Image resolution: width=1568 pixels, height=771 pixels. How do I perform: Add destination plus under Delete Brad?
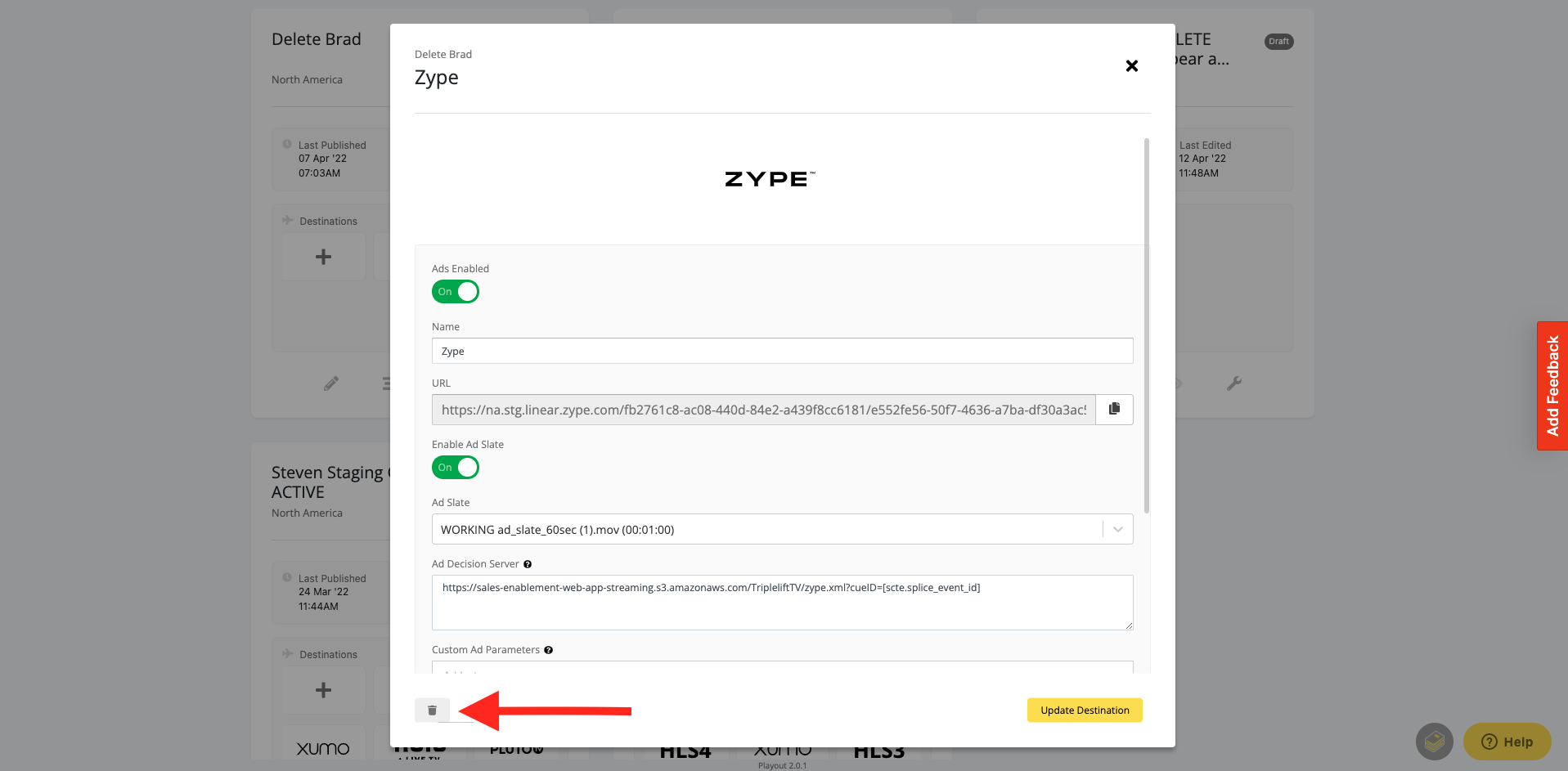(x=324, y=257)
